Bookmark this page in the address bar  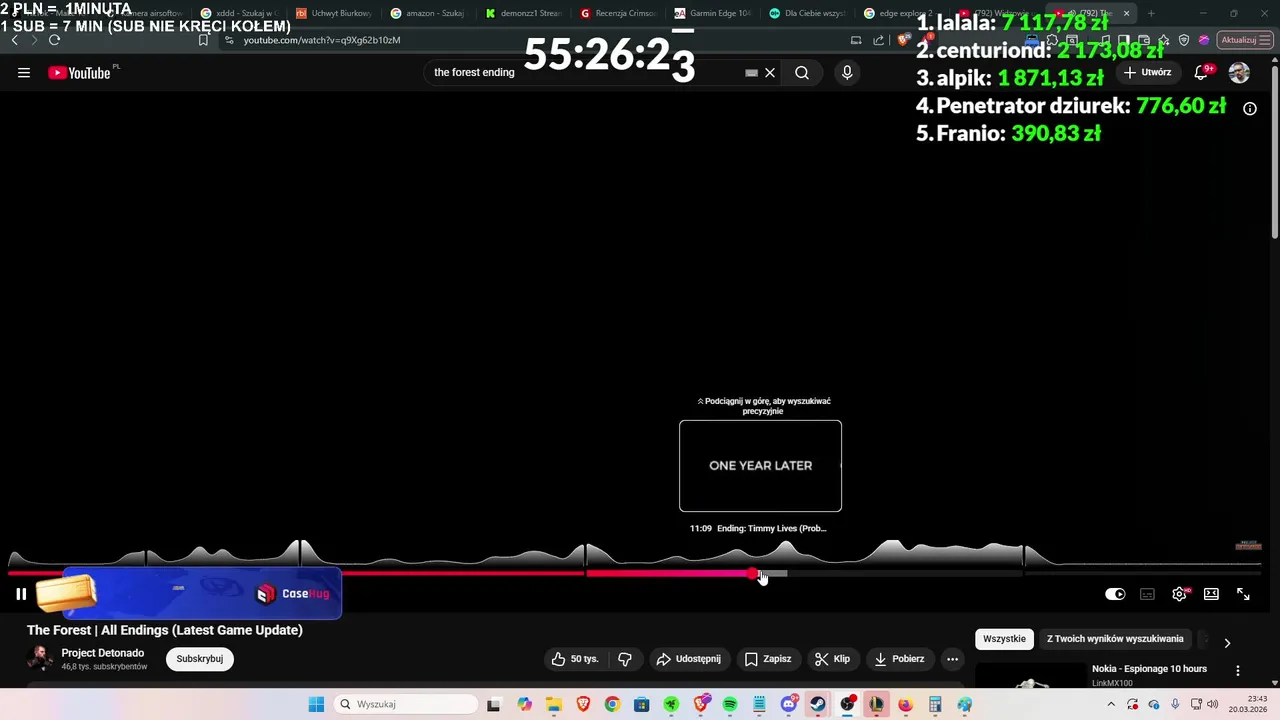203,40
